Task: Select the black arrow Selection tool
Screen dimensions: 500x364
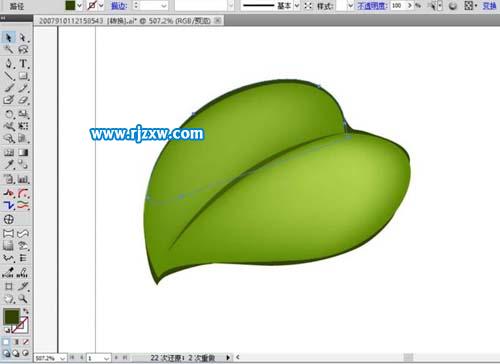Action: click(x=8, y=37)
